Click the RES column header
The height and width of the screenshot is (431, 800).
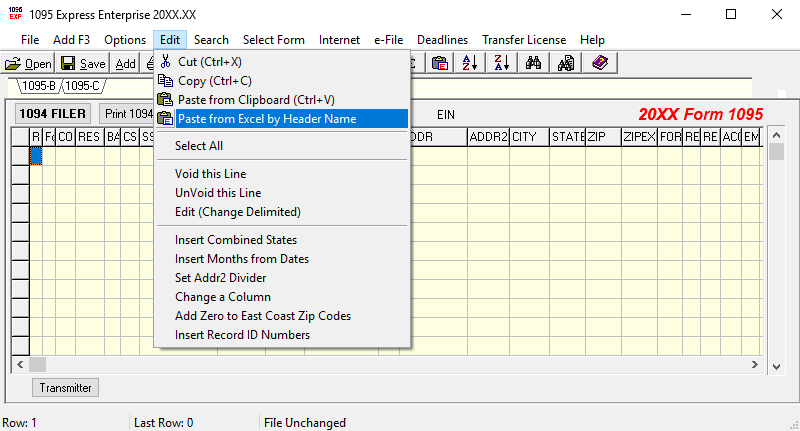pos(90,137)
